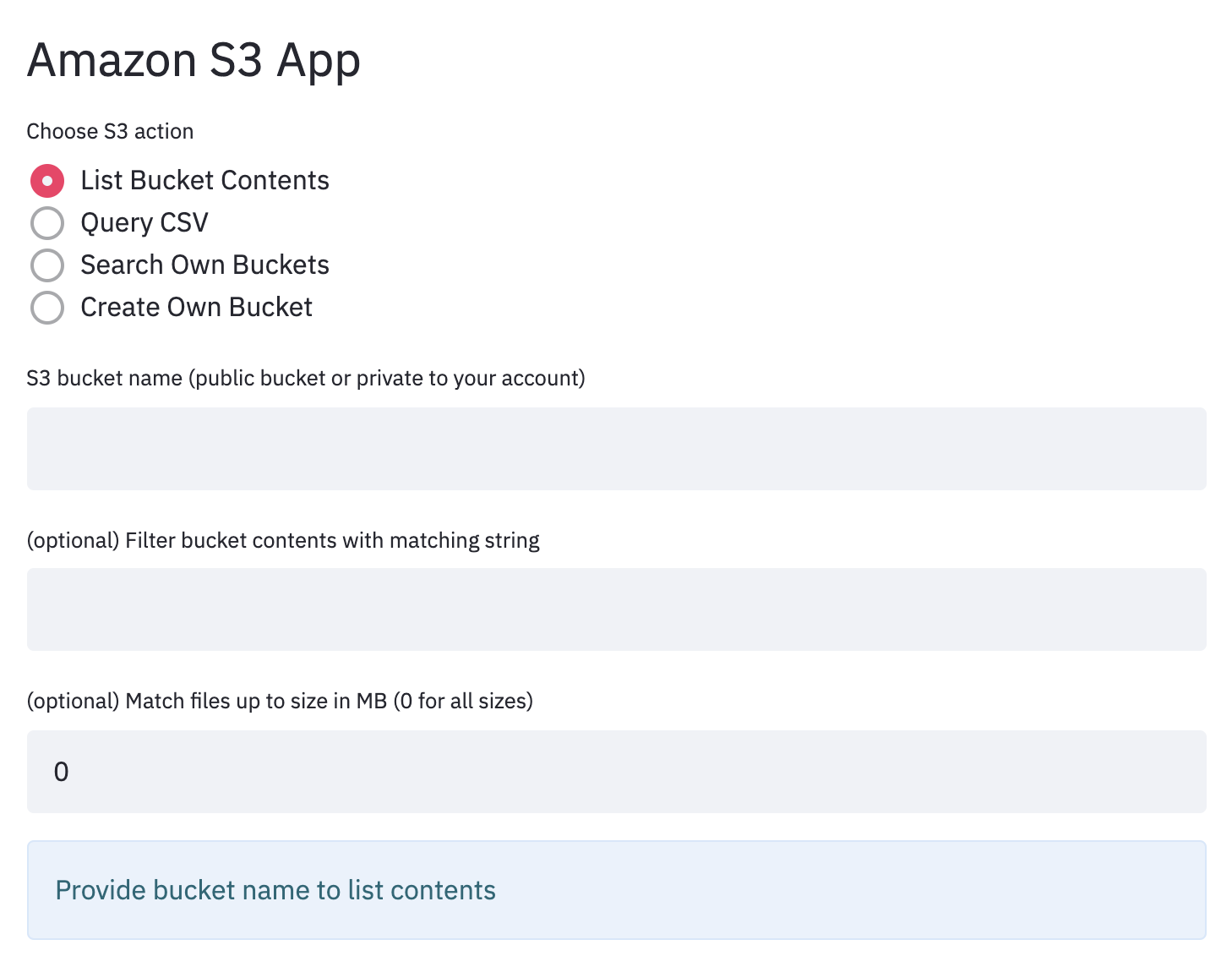
Task: Click 'public bucket or private to your account' text
Action: 387,379
